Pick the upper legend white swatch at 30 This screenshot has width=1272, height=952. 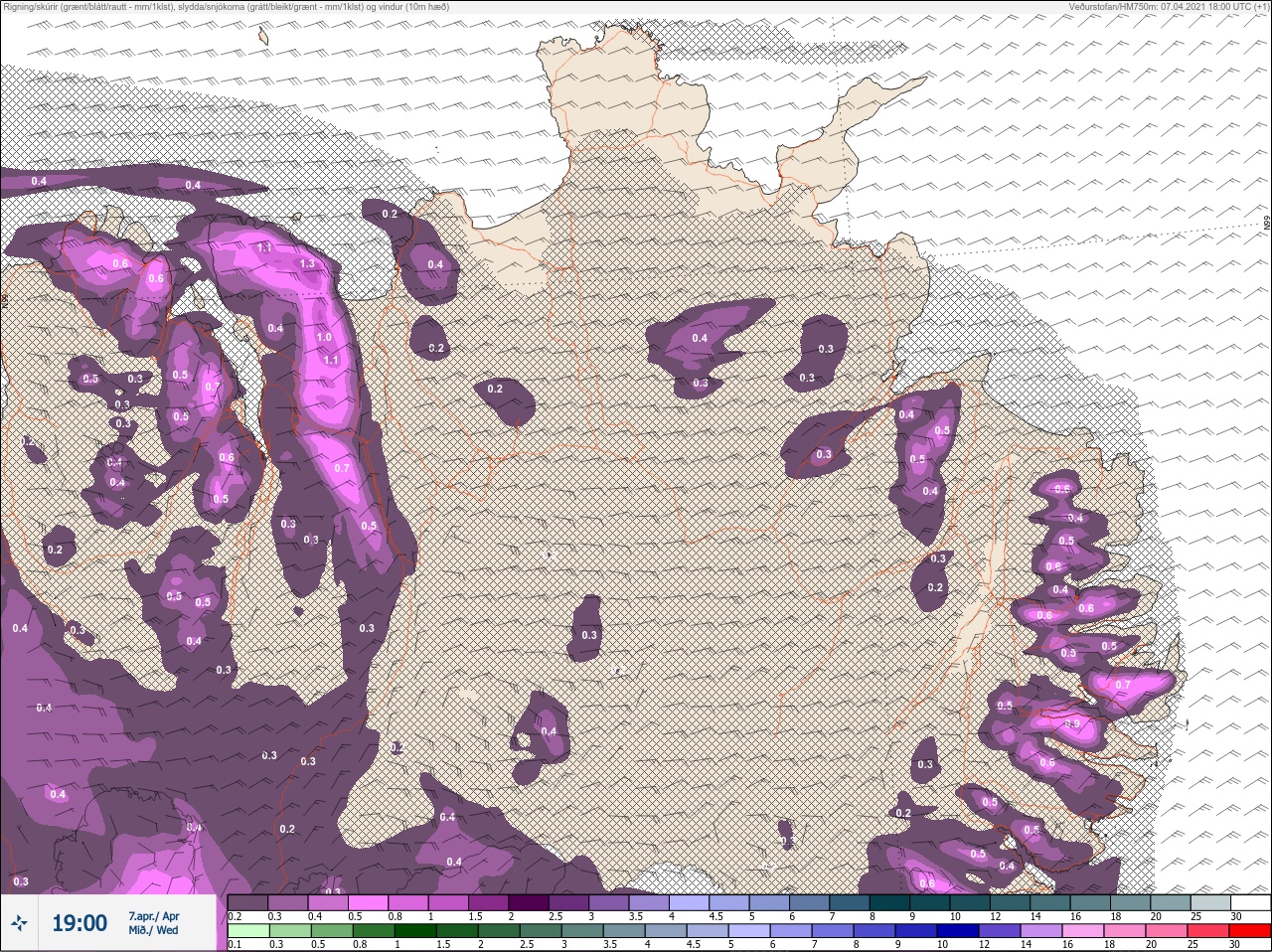pyautogui.click(x=1251, y=902)
